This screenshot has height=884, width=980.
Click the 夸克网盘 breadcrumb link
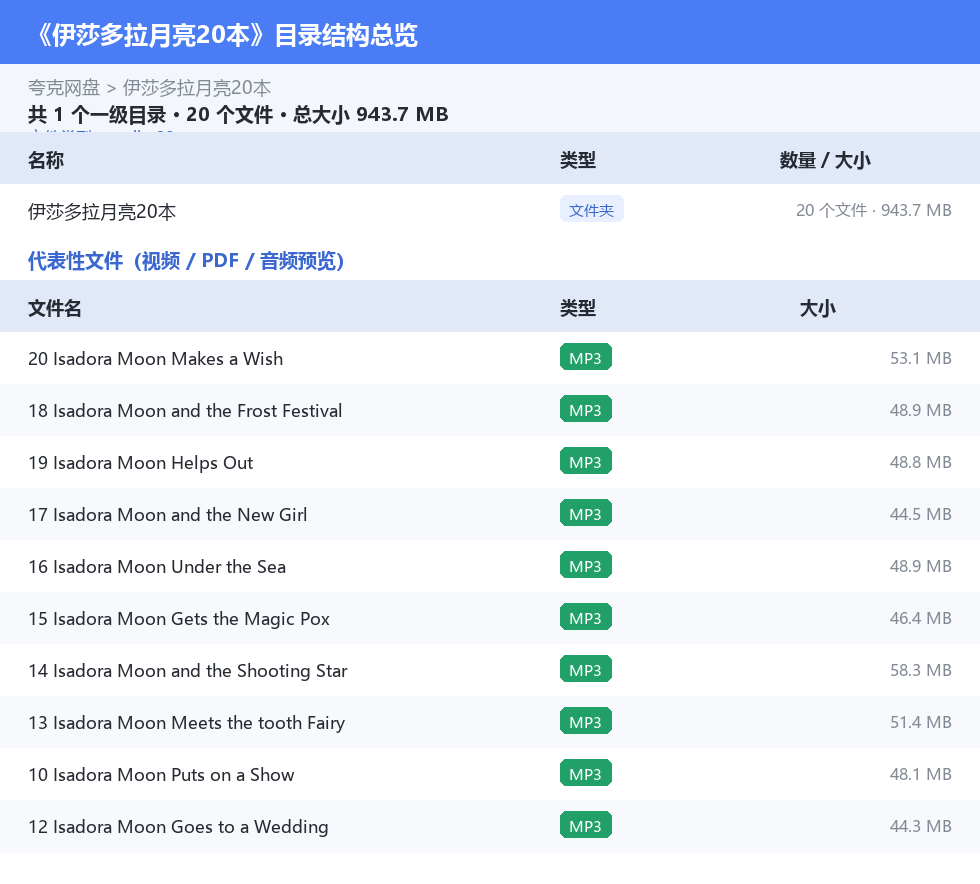[64, 88]
